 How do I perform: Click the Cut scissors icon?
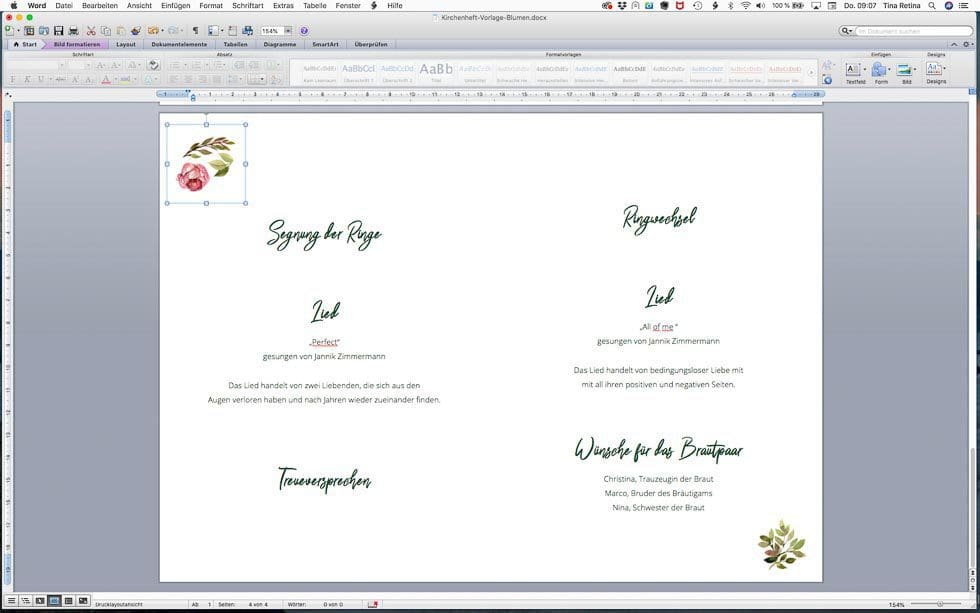(91, 31)
